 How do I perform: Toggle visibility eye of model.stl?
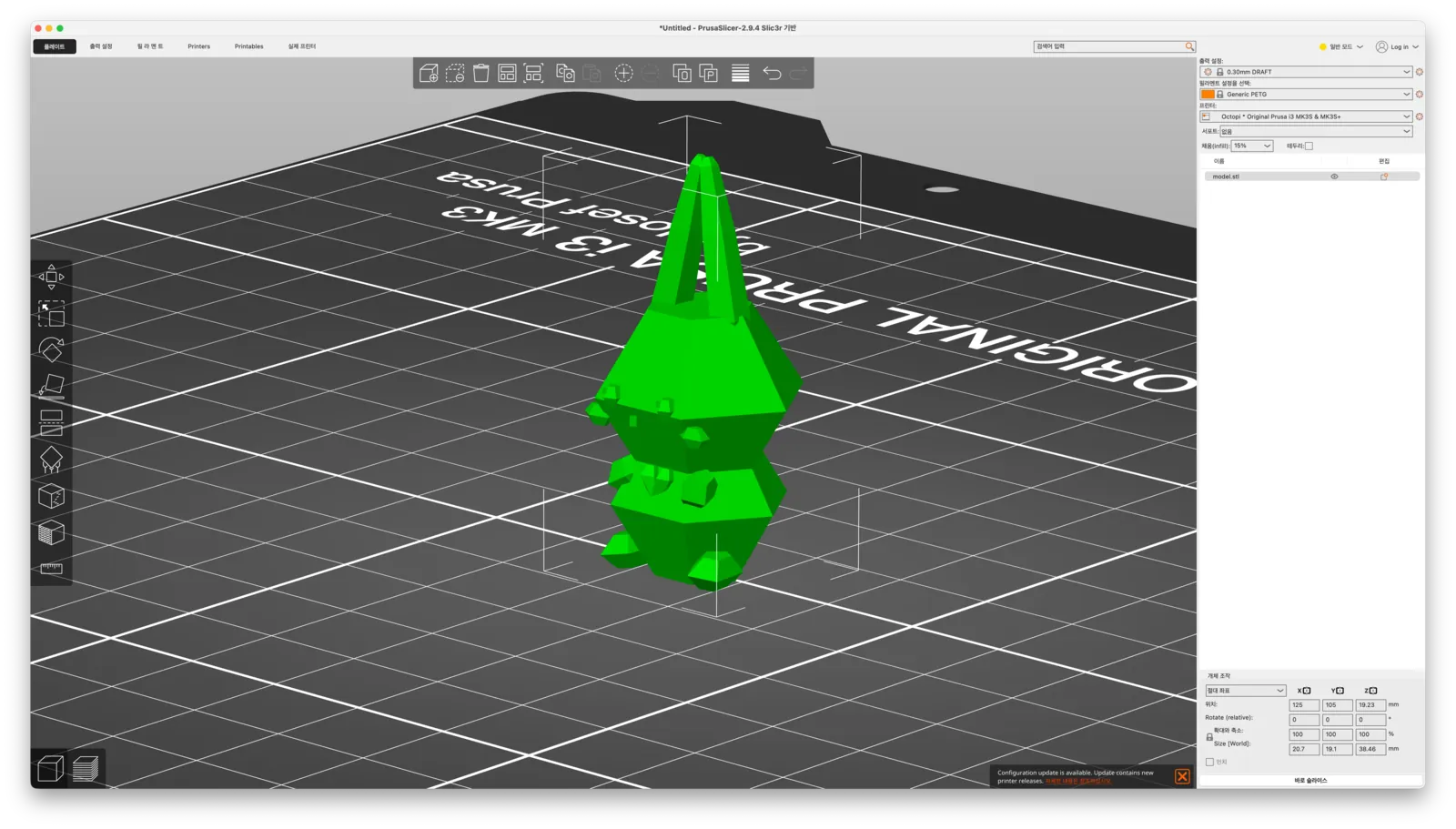point(1334,177)
